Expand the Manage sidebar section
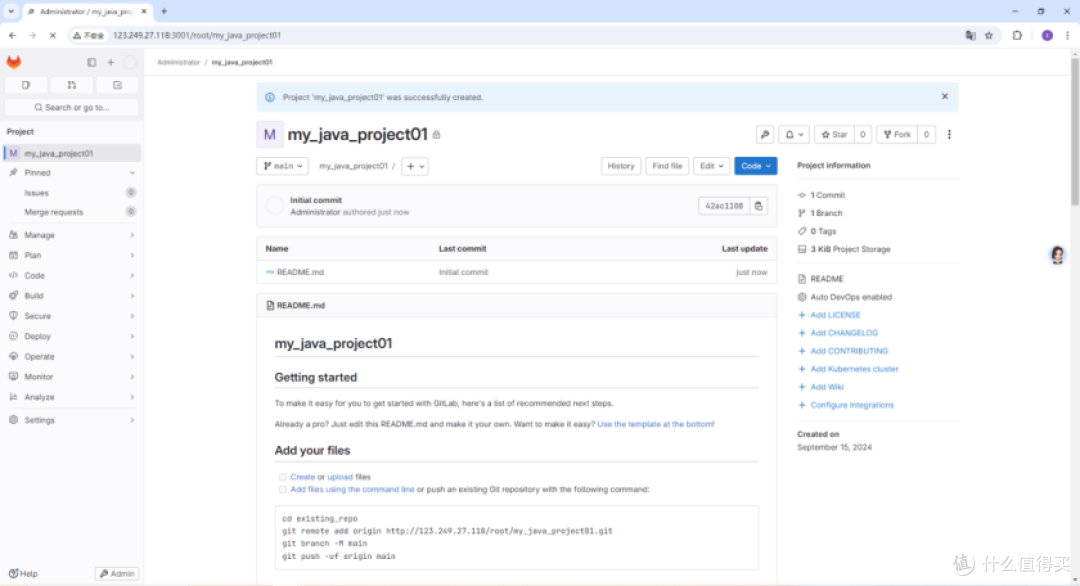 [x=72, y=235]
